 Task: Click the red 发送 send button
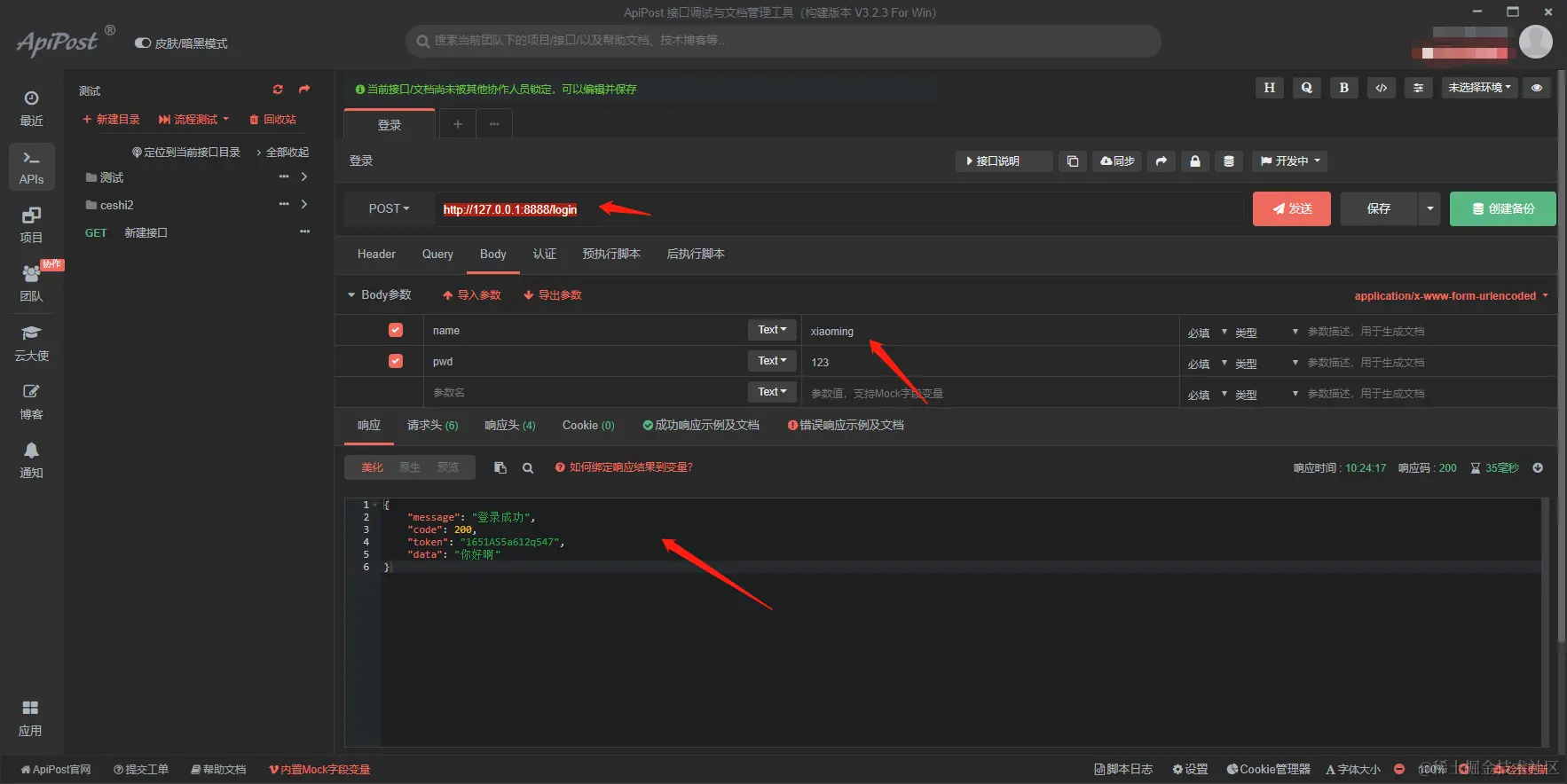[x=1292, y=208]
